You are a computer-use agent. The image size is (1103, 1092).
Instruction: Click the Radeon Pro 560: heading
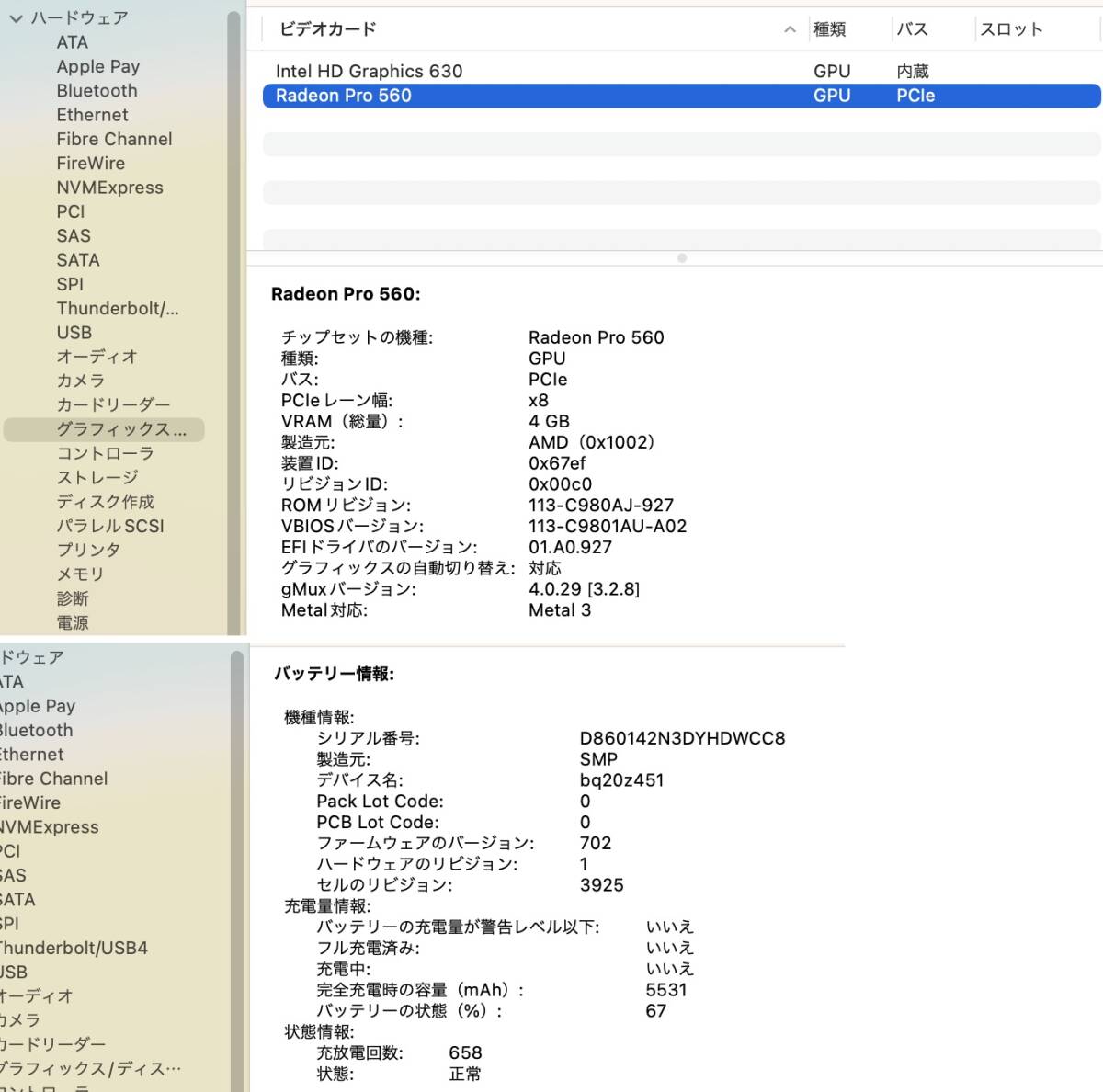pos(346,294)
